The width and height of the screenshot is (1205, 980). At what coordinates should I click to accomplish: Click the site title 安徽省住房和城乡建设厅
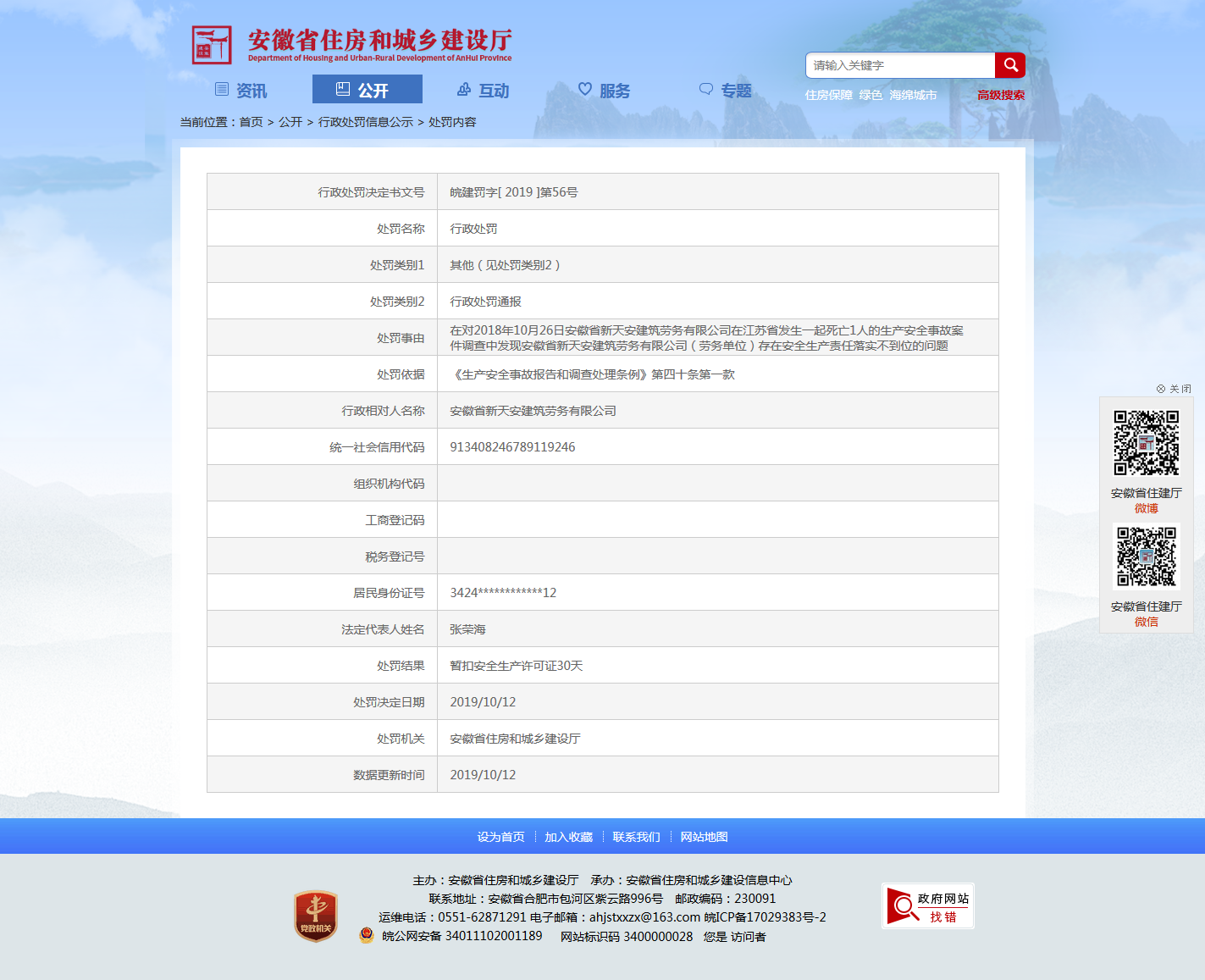point(379,40)
